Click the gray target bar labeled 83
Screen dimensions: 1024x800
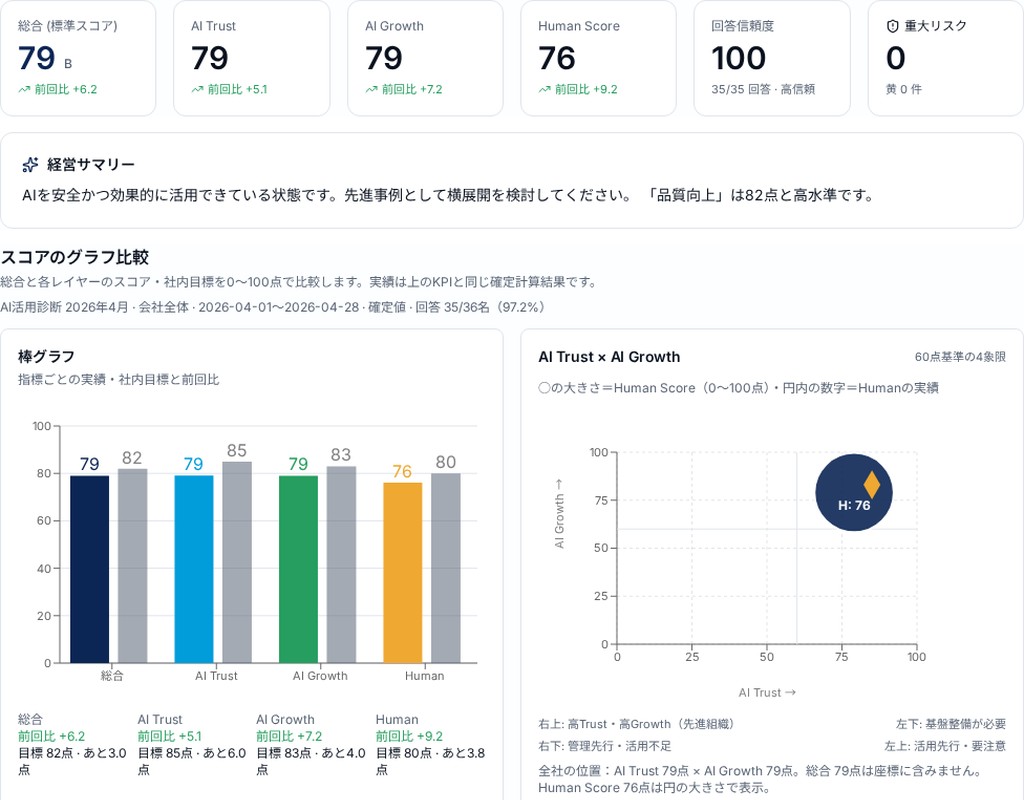tap(342, 564)
